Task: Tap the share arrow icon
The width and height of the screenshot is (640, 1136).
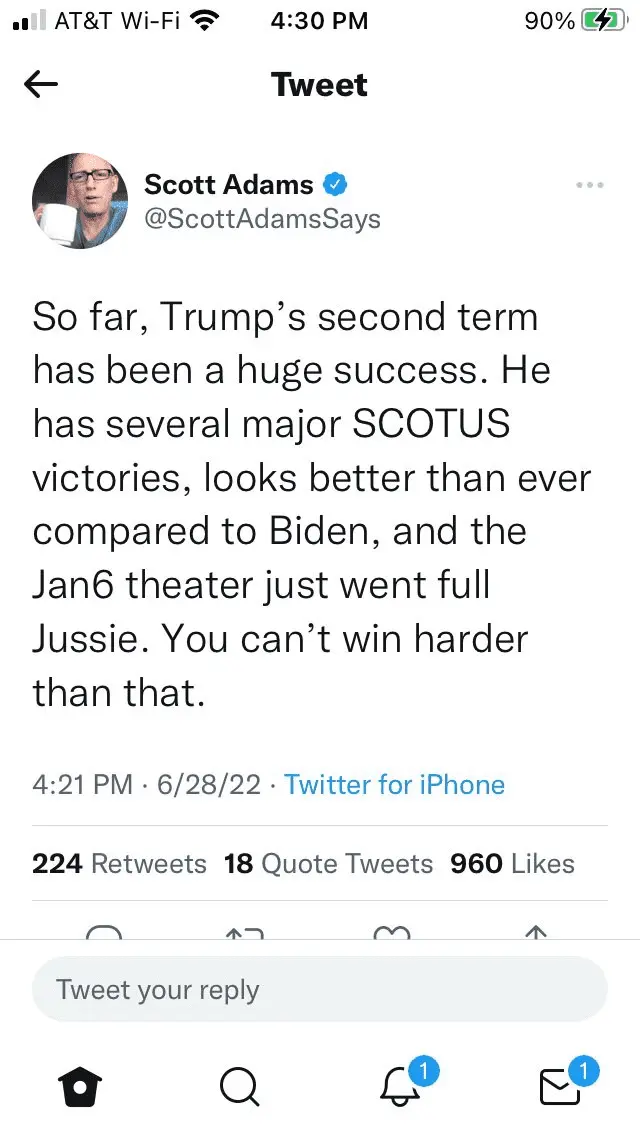Action: (x=535, y=933)
